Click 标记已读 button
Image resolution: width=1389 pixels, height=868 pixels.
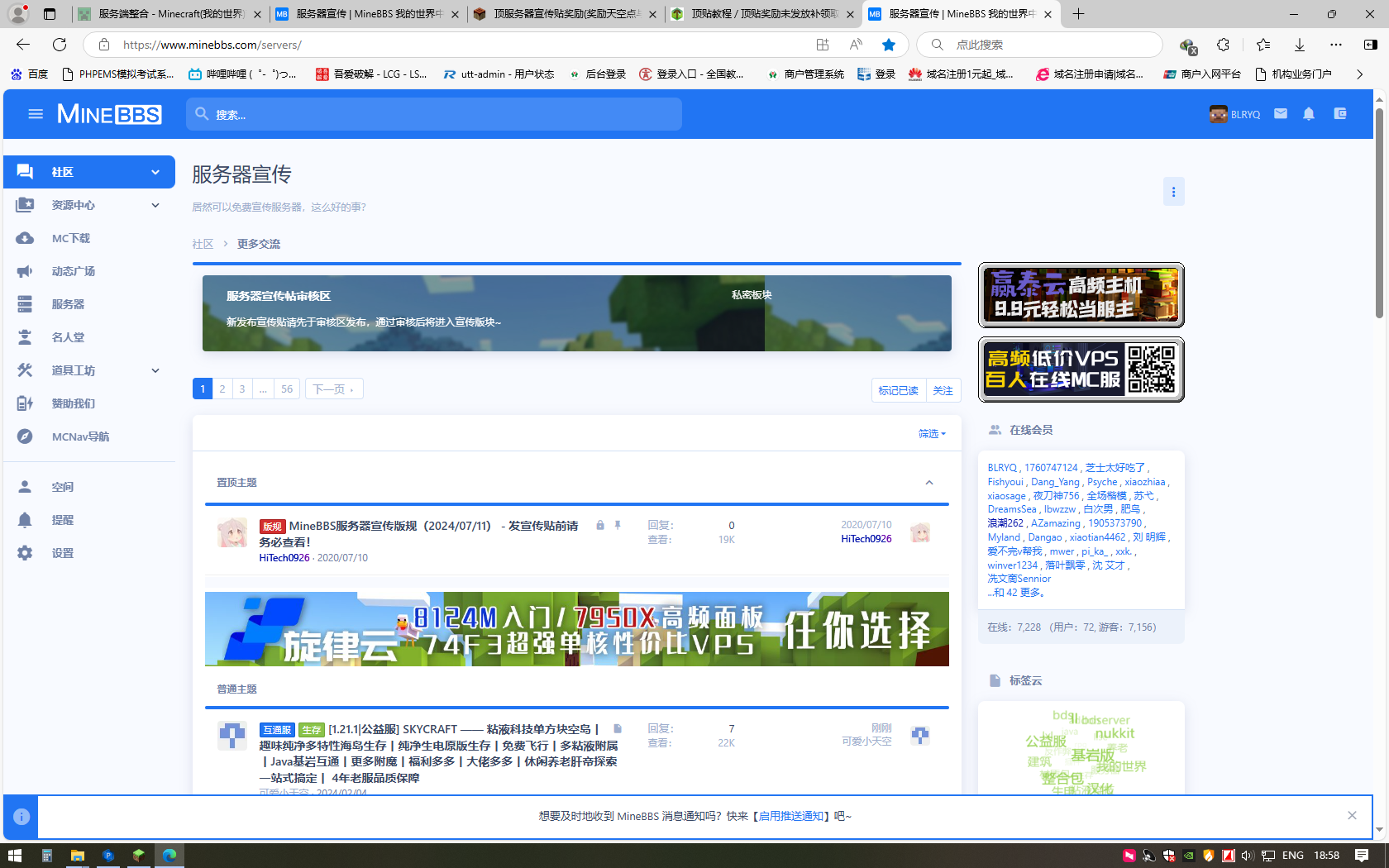[x=898, y=390]
